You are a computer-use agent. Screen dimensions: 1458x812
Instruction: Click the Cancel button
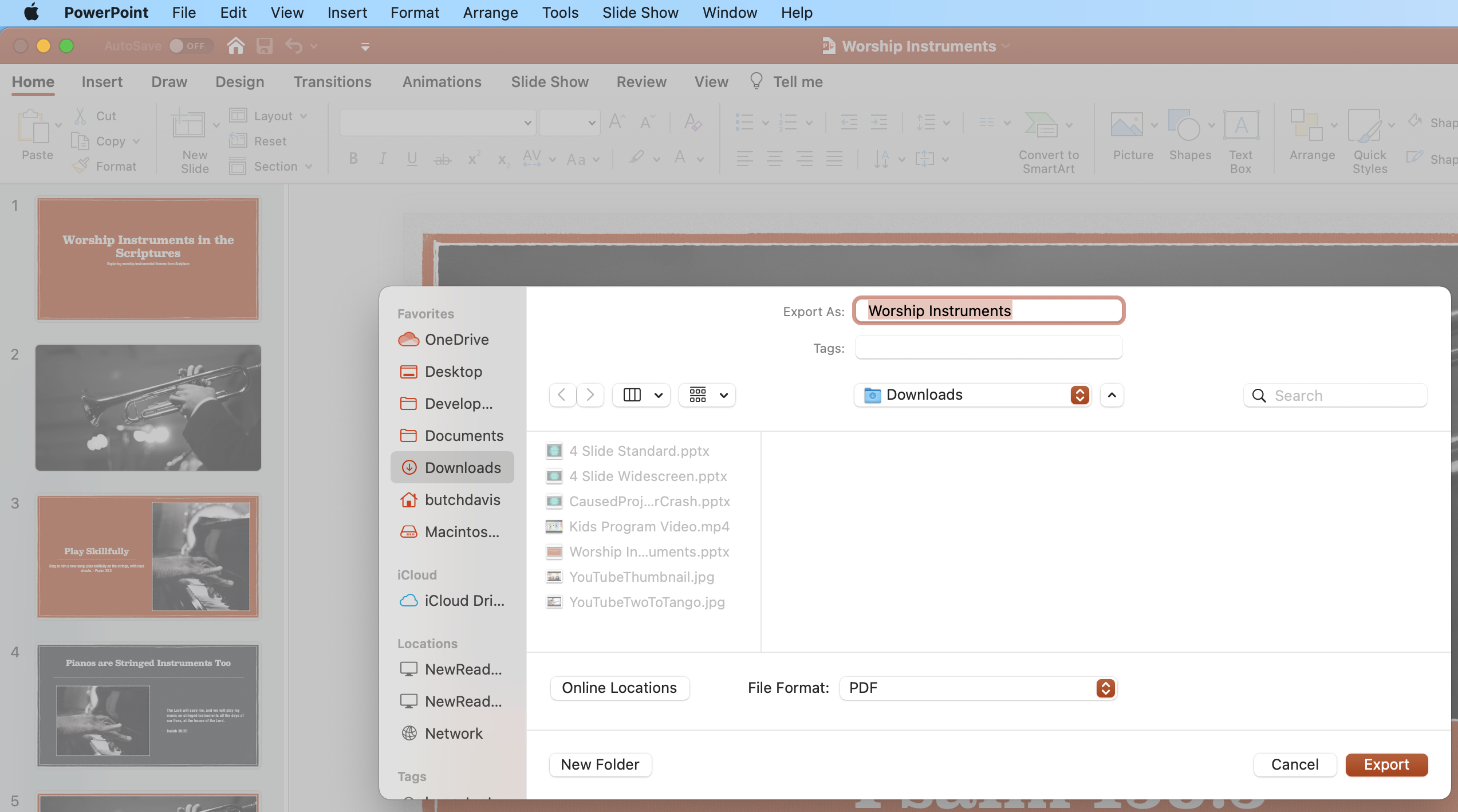coord(1295,764)
